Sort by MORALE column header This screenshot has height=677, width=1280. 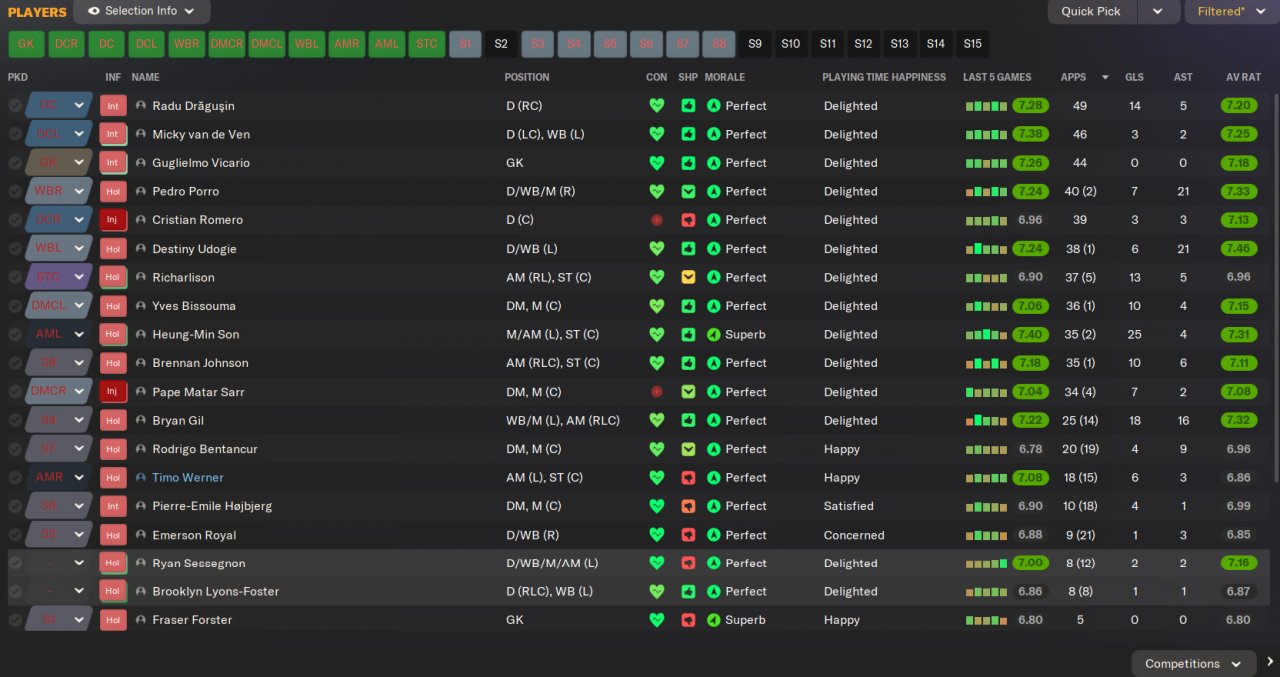(725, 77)
